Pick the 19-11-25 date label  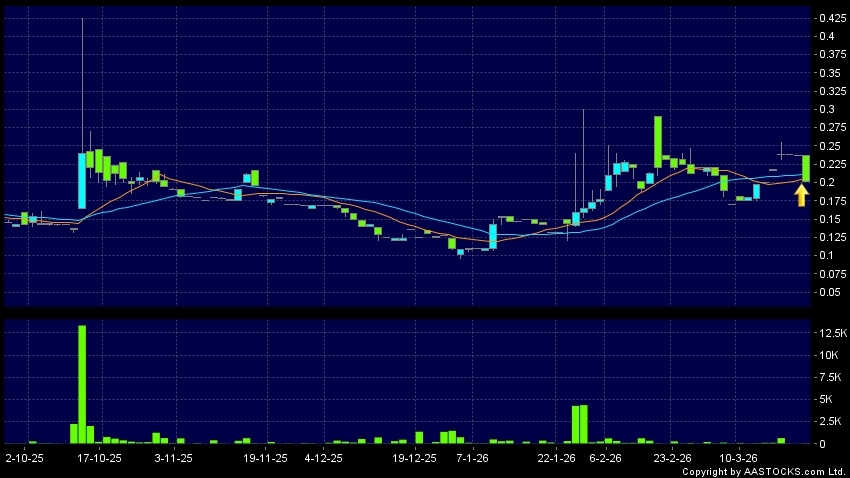click(x=266, y=458)
